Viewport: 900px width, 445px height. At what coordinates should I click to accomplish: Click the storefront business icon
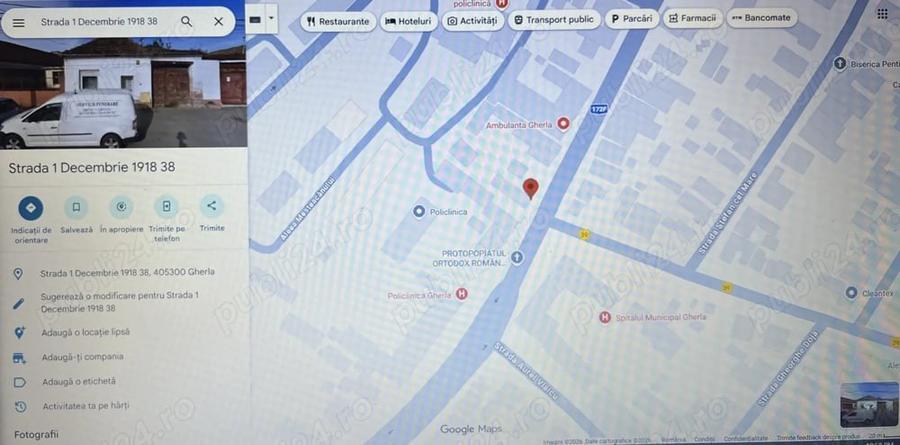click(19, 358)
